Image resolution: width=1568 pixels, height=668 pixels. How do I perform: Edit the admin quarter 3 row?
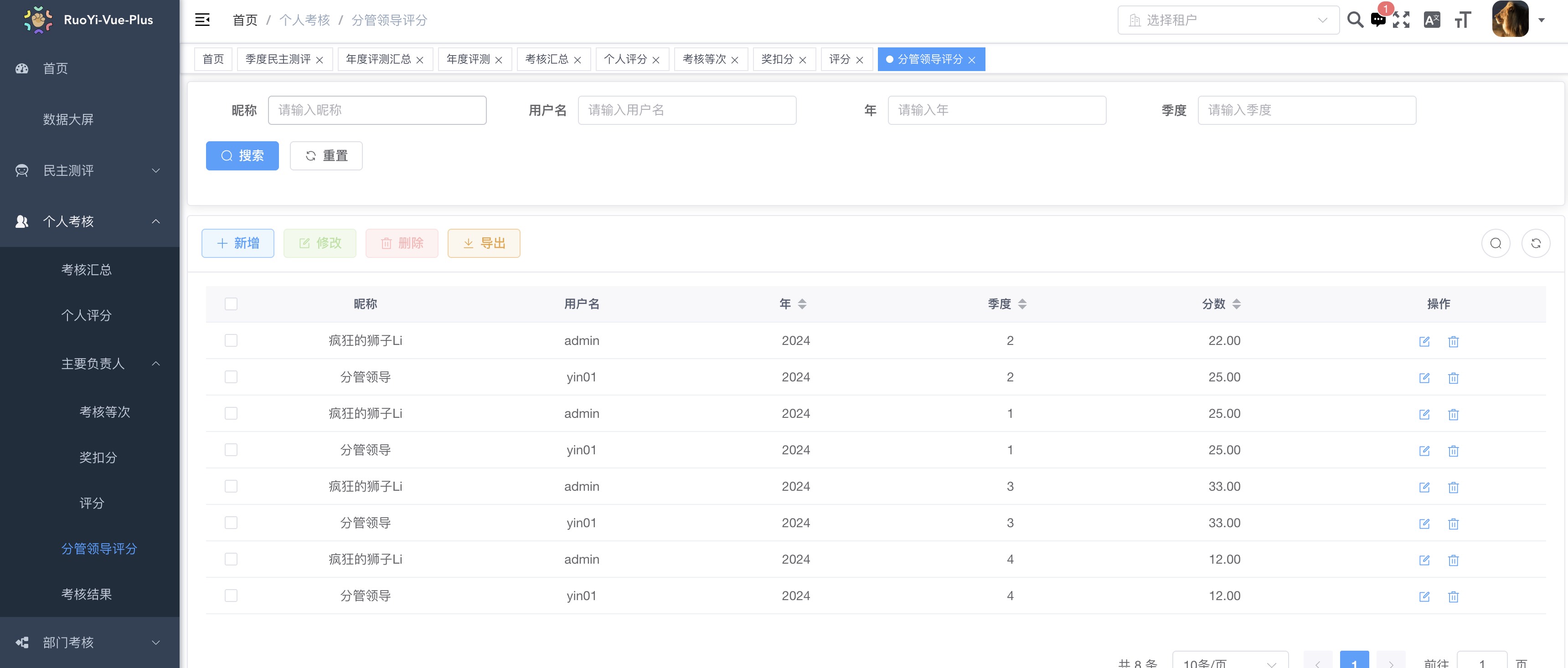pos(1424,487)
